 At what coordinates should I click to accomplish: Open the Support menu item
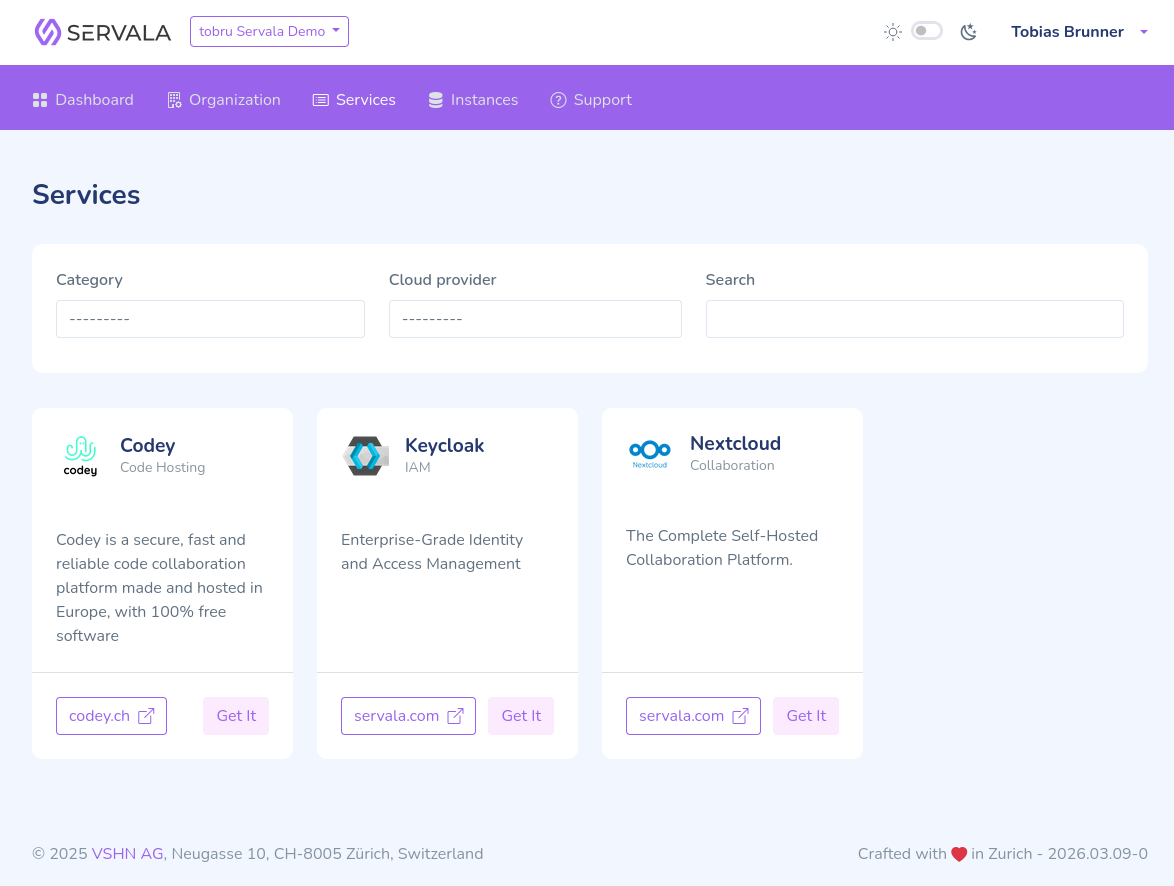[591, 100]
